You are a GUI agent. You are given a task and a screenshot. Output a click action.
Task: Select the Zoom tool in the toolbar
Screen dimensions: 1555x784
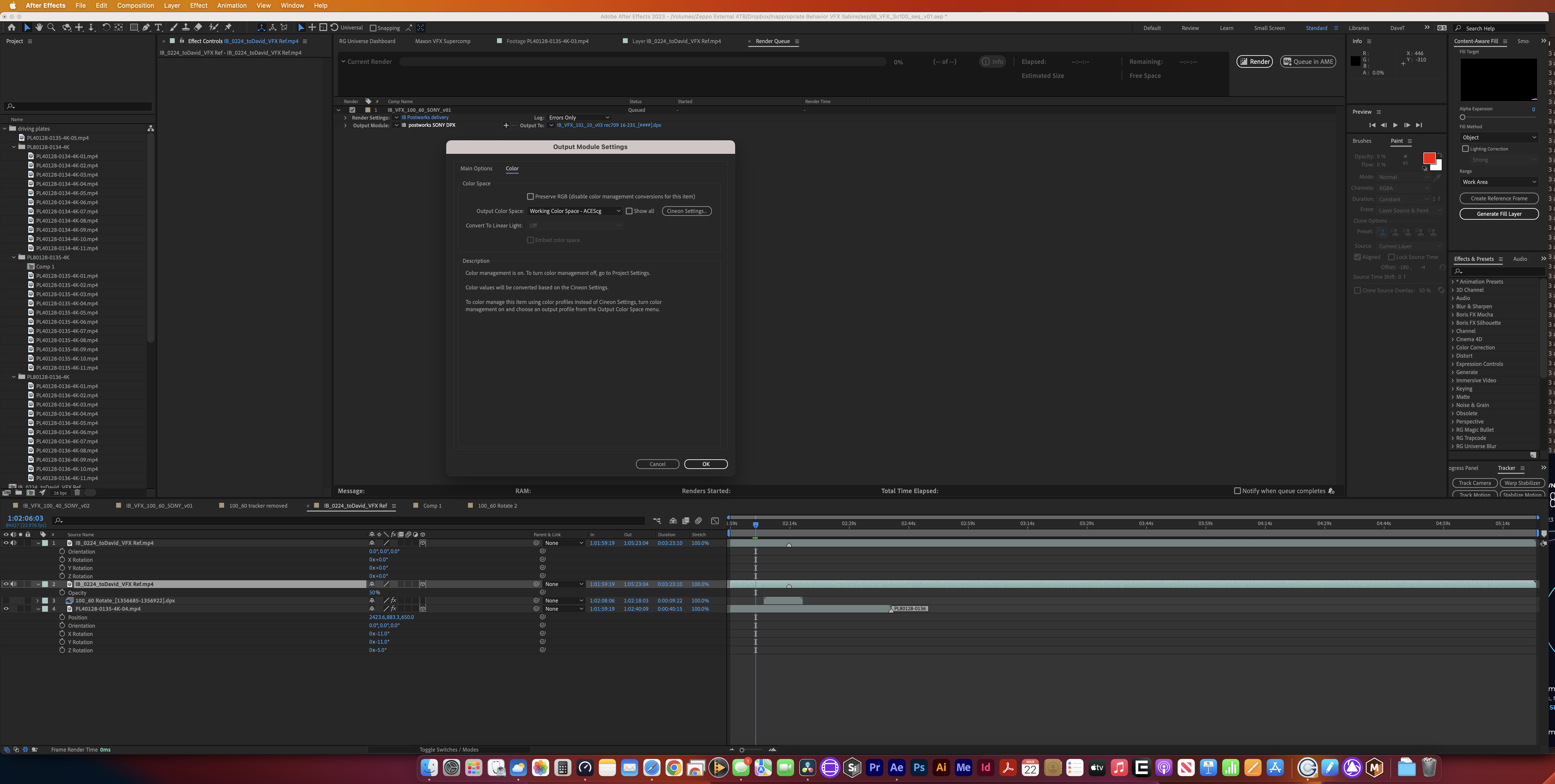pos(51,27)
